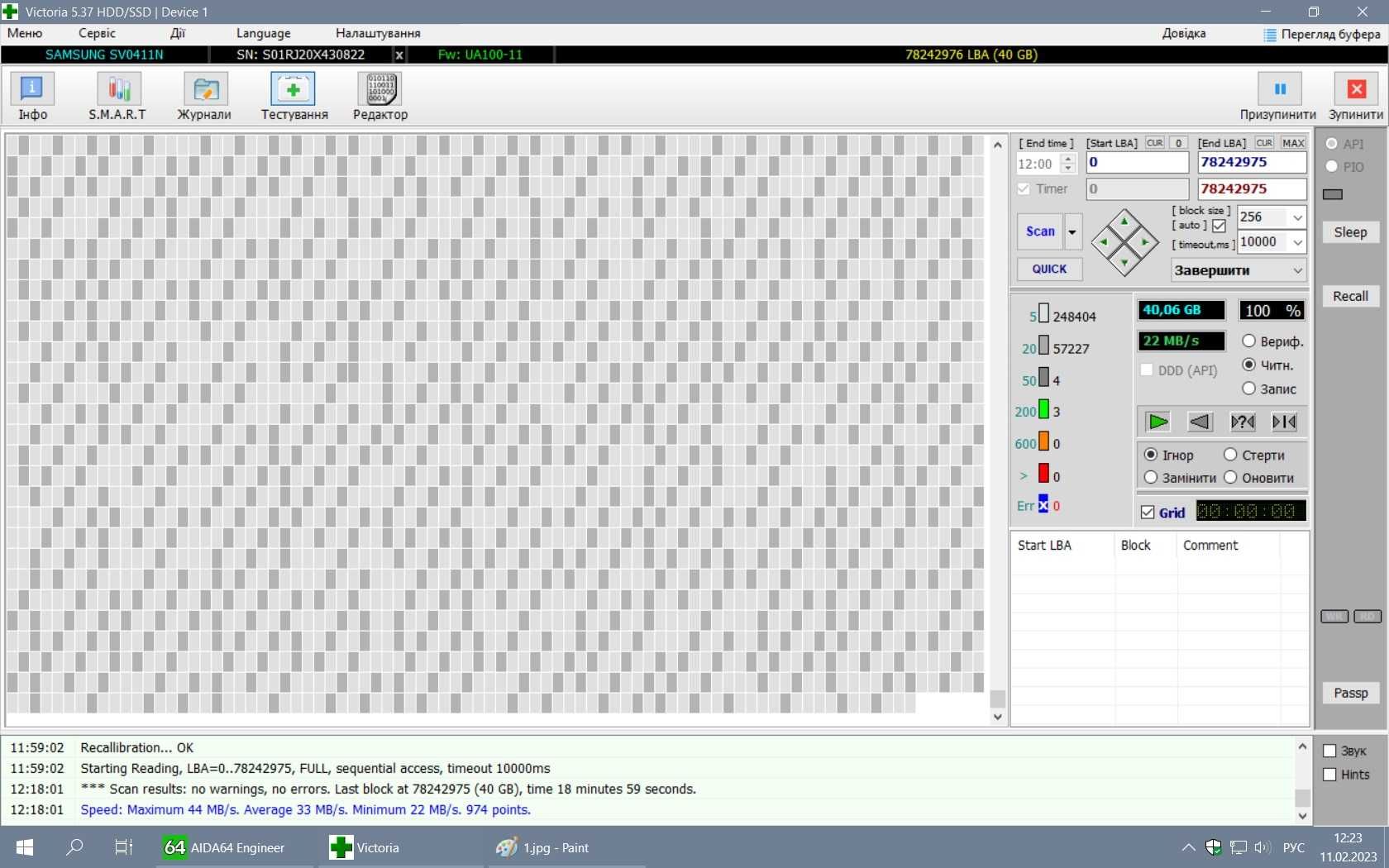The width and height of the screenshot is (1389, 868).
Task: Open the Редактор sector editor
Action: pos(380,97)
